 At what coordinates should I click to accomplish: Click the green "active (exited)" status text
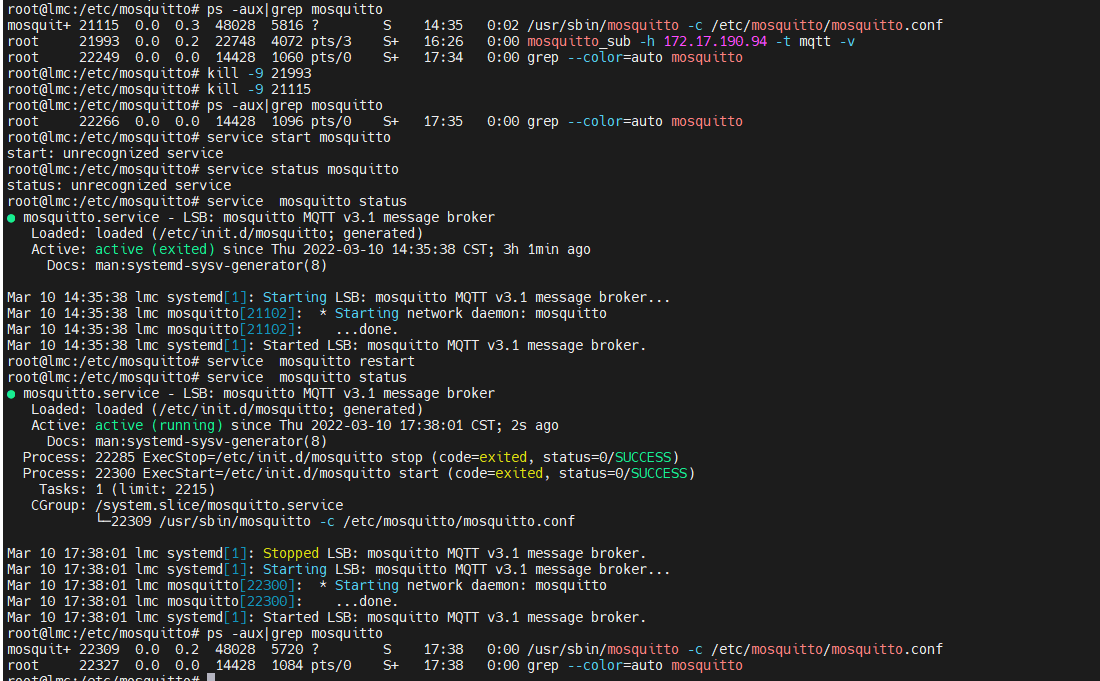(x=155, y=249)
